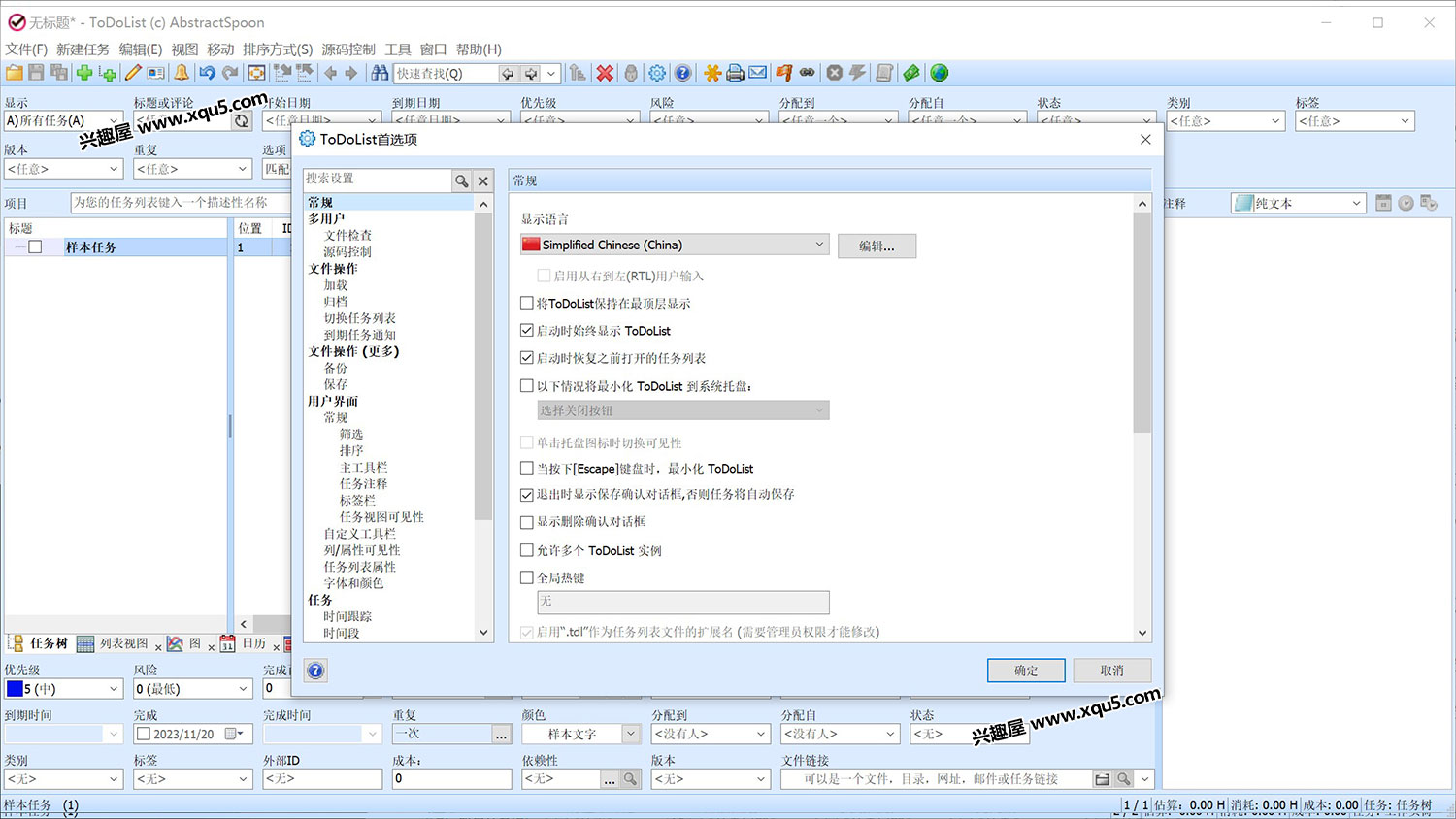Click the red X delete task icon
This screenshot has width=1456, height=819.
tap(605, 73)
